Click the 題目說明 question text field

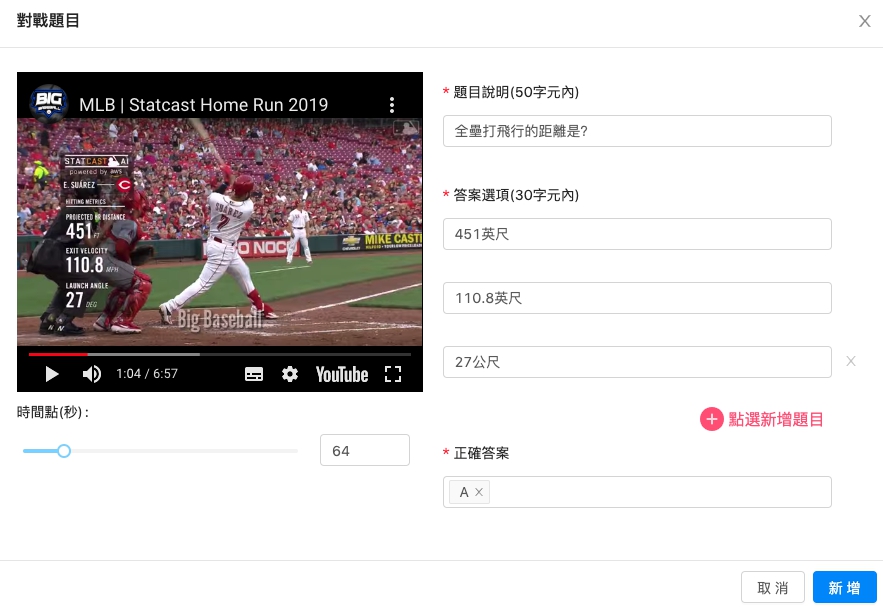pos(637,130)
